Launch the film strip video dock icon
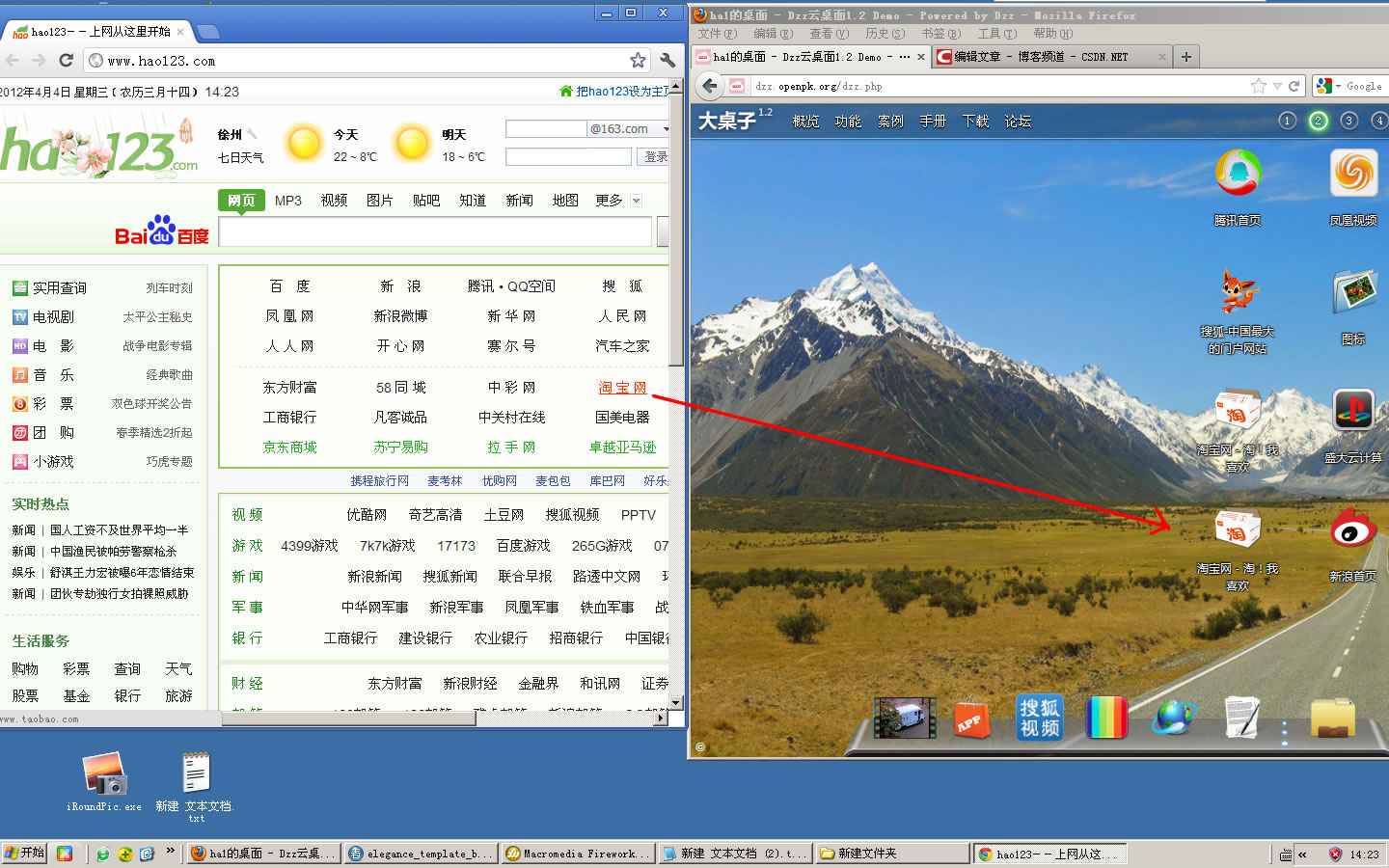 (x=905, y=718)
